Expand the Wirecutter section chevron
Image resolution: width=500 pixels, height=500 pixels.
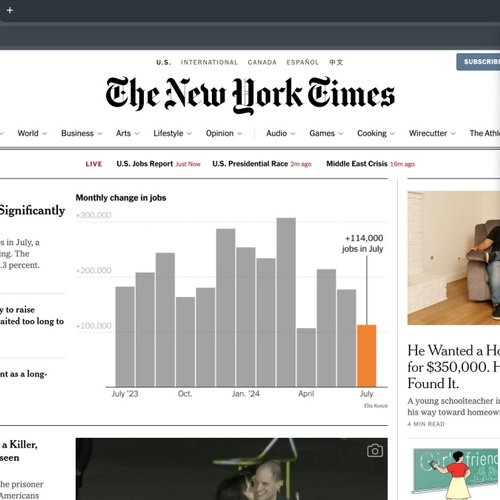453,134
